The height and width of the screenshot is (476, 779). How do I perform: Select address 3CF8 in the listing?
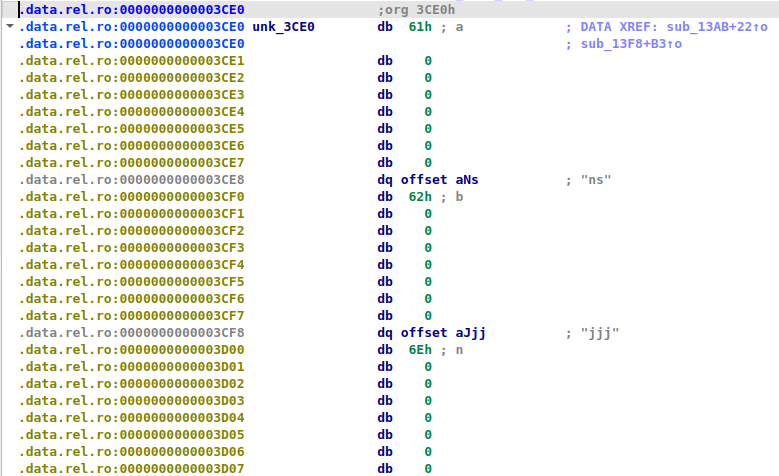click(131, 332)
